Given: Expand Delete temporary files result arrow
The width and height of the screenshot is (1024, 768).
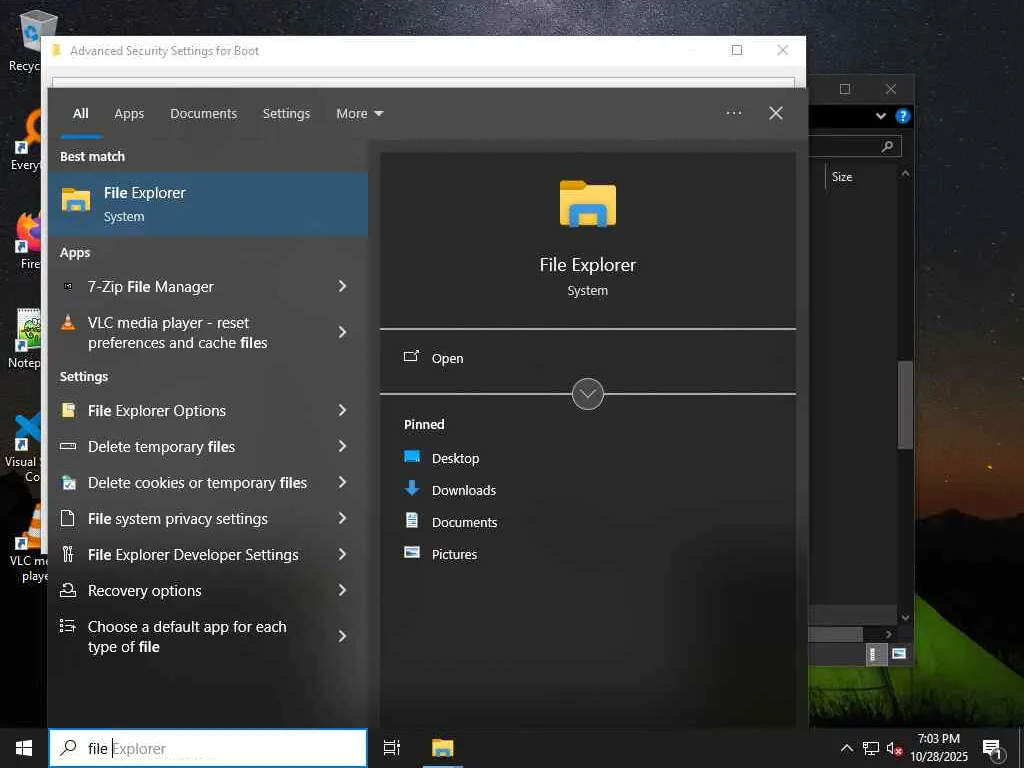Looking at the screenshot, I should (x=342, y=446).
